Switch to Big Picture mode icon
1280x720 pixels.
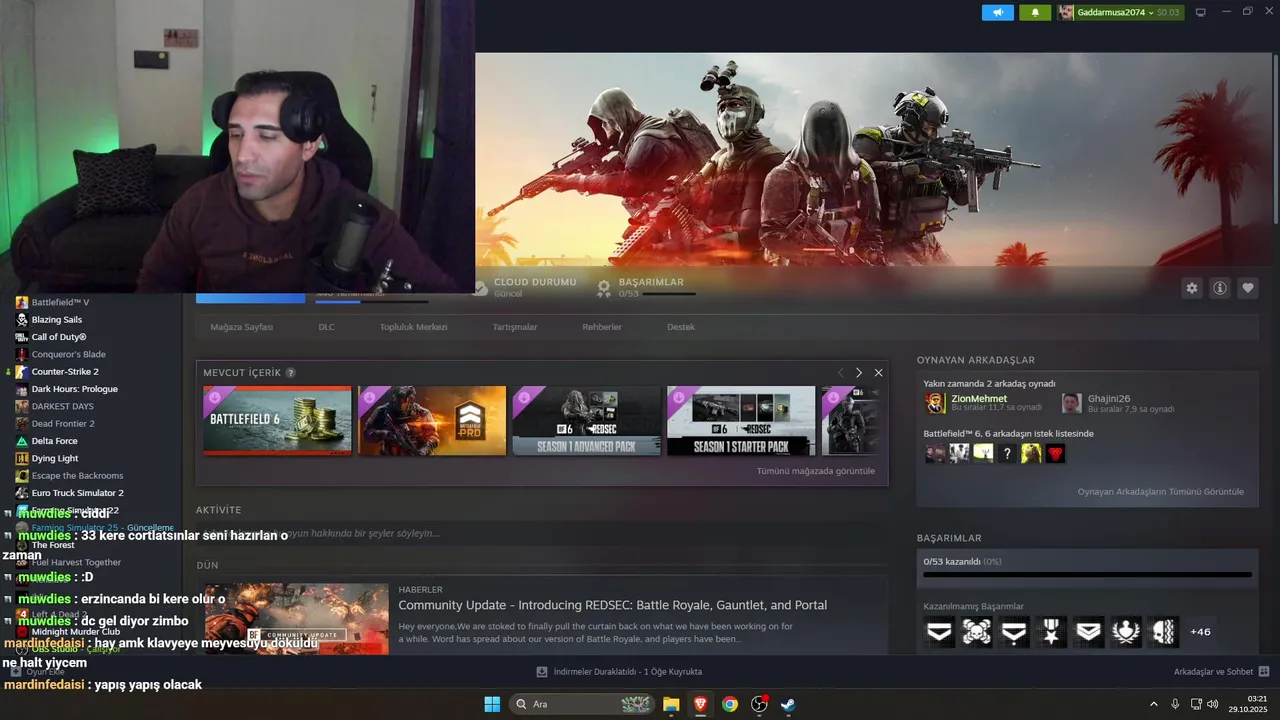tap(1201, 12)
